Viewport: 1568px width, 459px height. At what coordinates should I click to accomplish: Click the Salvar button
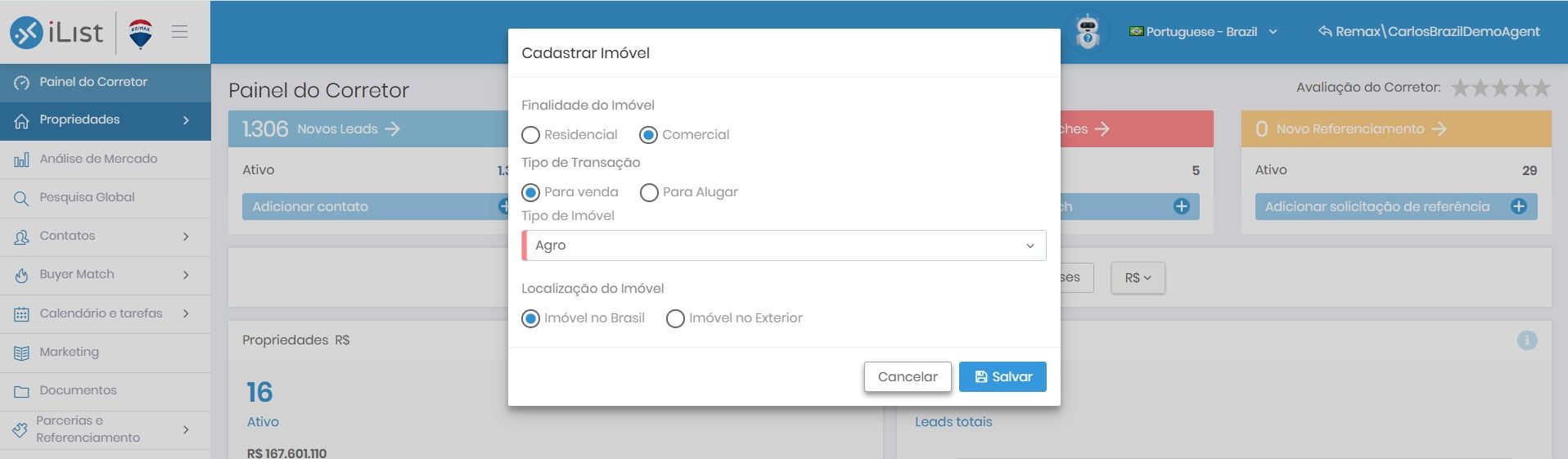point(1003,376)
